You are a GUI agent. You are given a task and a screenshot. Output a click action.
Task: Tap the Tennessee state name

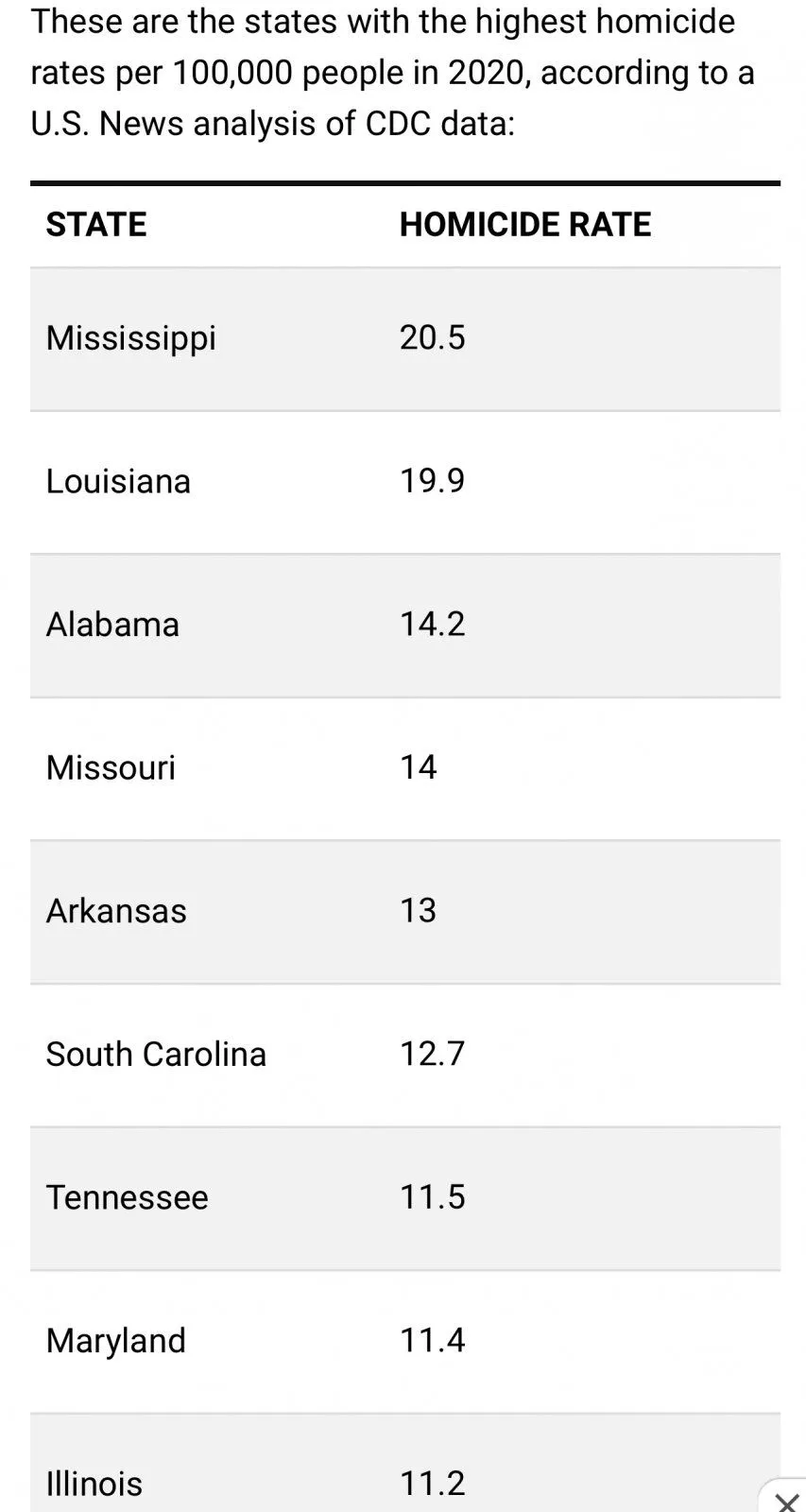click(127, 1197)
